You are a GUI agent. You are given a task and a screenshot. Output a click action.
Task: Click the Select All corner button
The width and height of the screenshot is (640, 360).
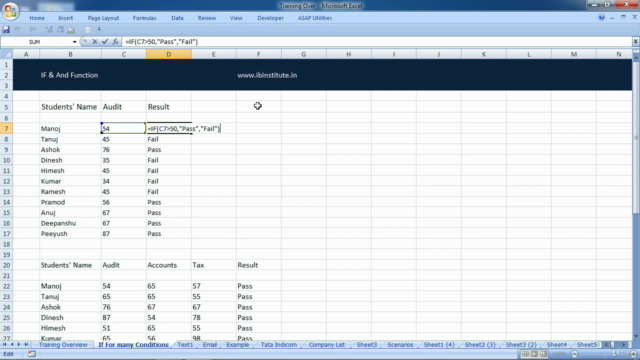tap(6, 54)
